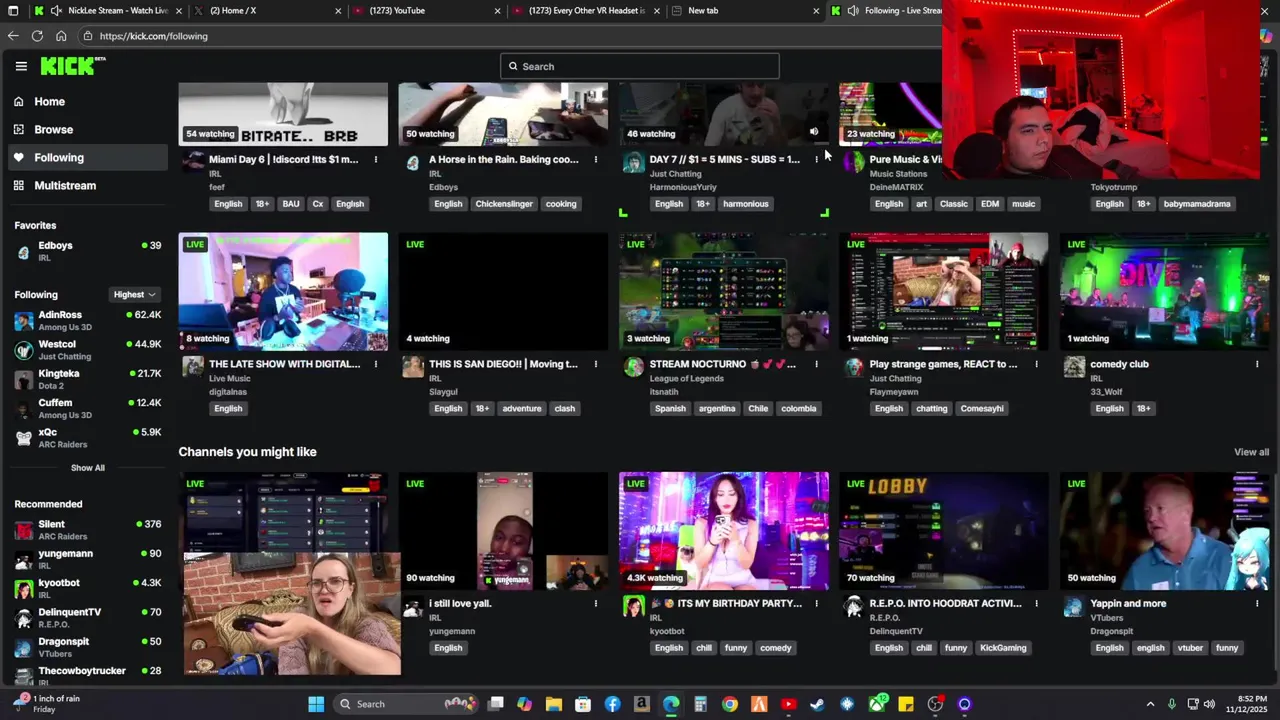Click the Kick search field
The width and height of the screenshot is (1280, 720).
(x=640, y=66)
